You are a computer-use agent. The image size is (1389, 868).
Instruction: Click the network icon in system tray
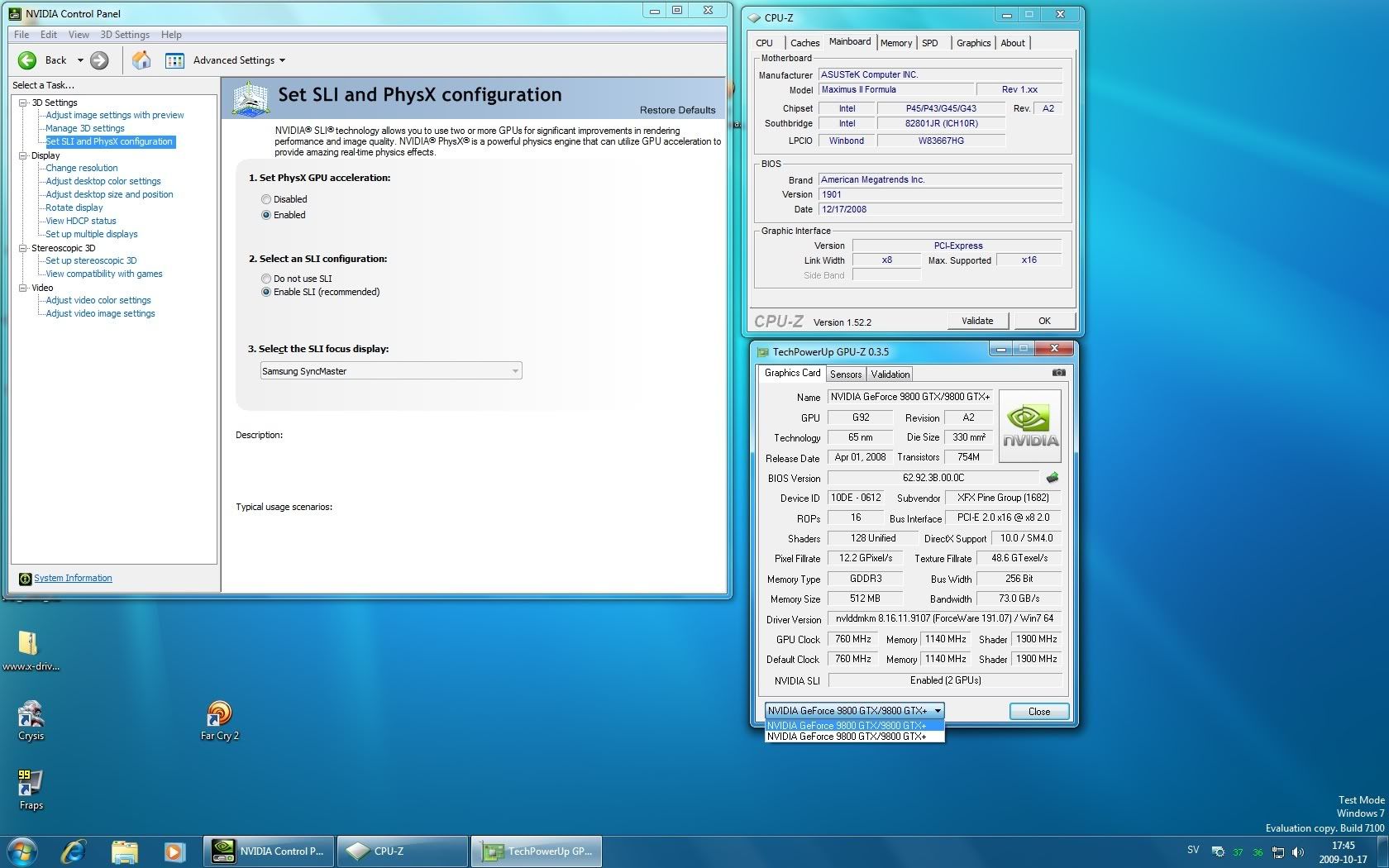pos(1278,852)
